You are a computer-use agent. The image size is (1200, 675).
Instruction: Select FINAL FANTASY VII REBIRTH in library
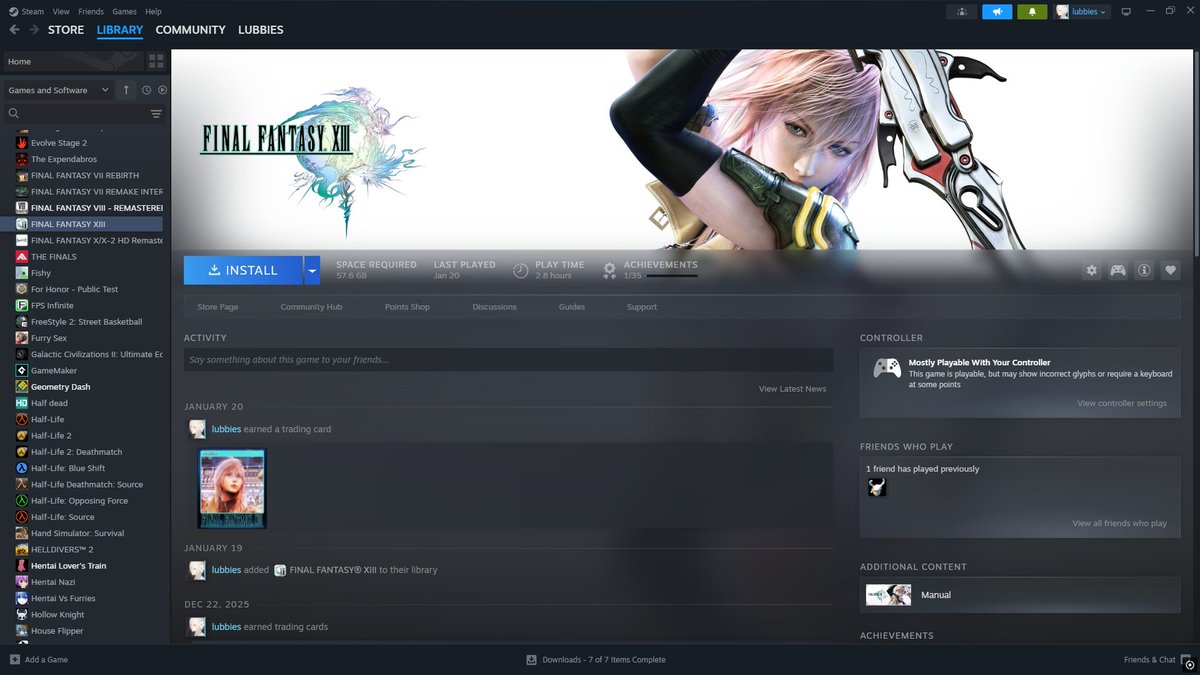pos(83,175)
